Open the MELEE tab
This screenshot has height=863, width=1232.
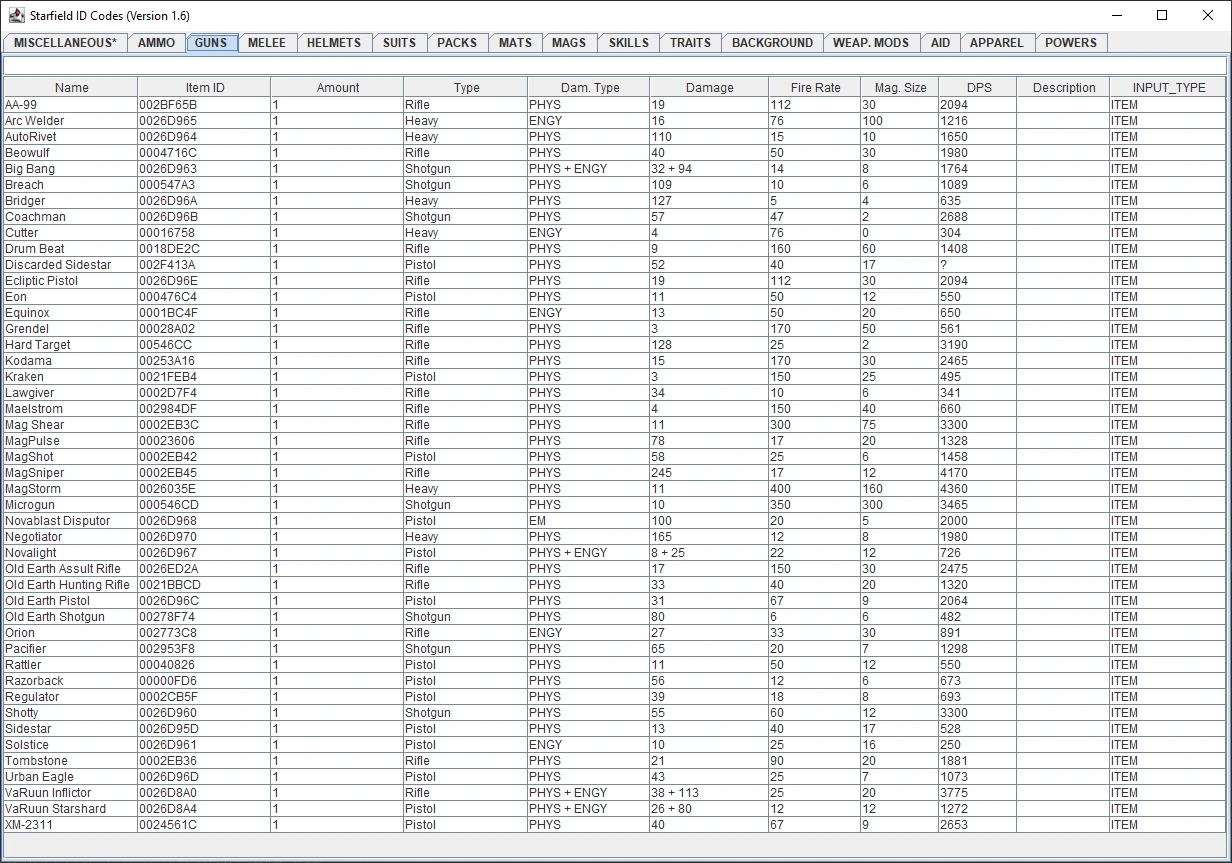(x=267, y=43)
